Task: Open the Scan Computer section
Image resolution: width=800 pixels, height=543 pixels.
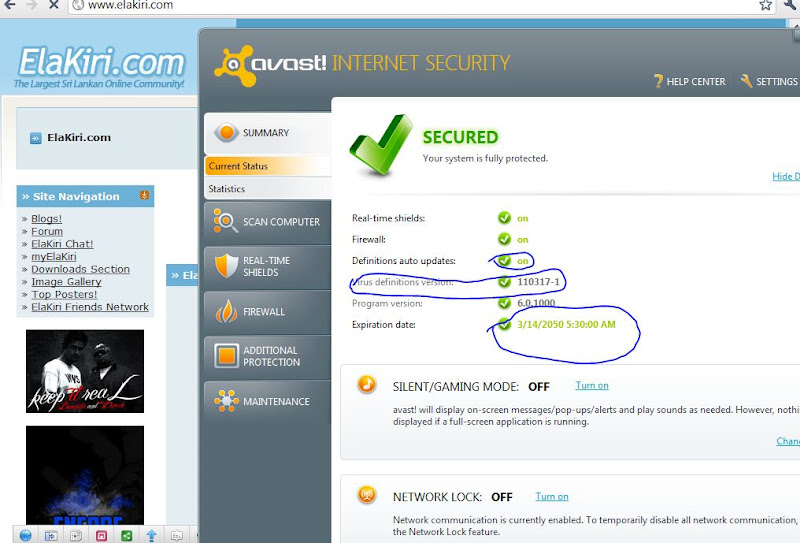Action: (x=267, y=222)
